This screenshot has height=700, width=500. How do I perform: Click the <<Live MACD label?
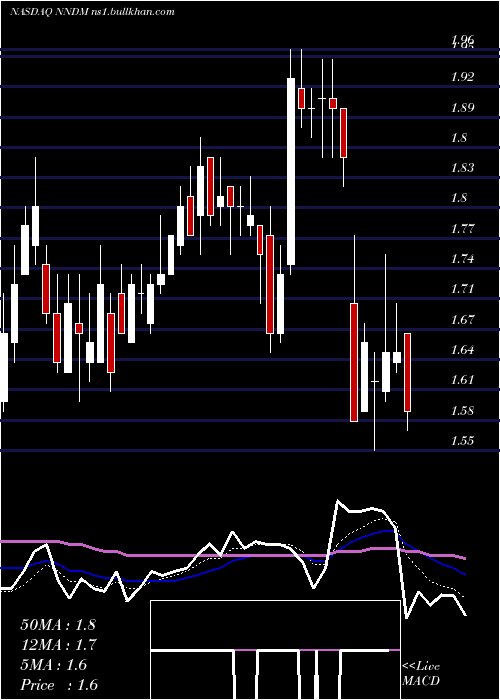tap(421, 673)
